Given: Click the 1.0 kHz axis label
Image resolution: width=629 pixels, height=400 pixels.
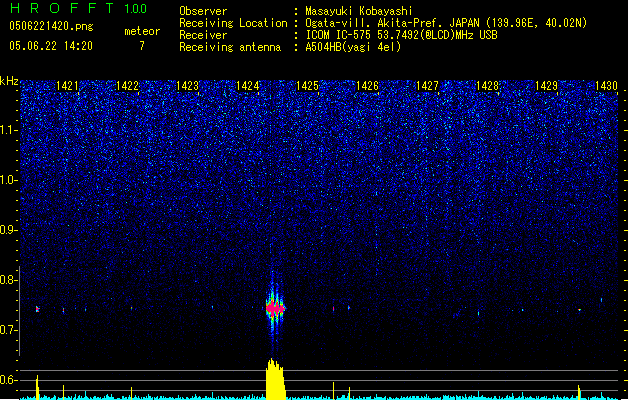Looking at the screenshot, I should (x=8, y=180).
